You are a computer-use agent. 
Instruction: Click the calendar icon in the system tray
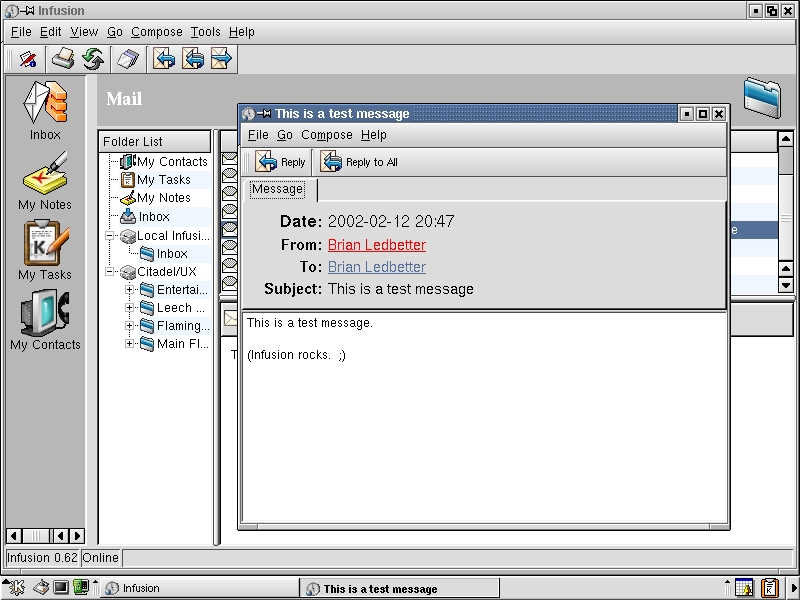tap(744, 588)
